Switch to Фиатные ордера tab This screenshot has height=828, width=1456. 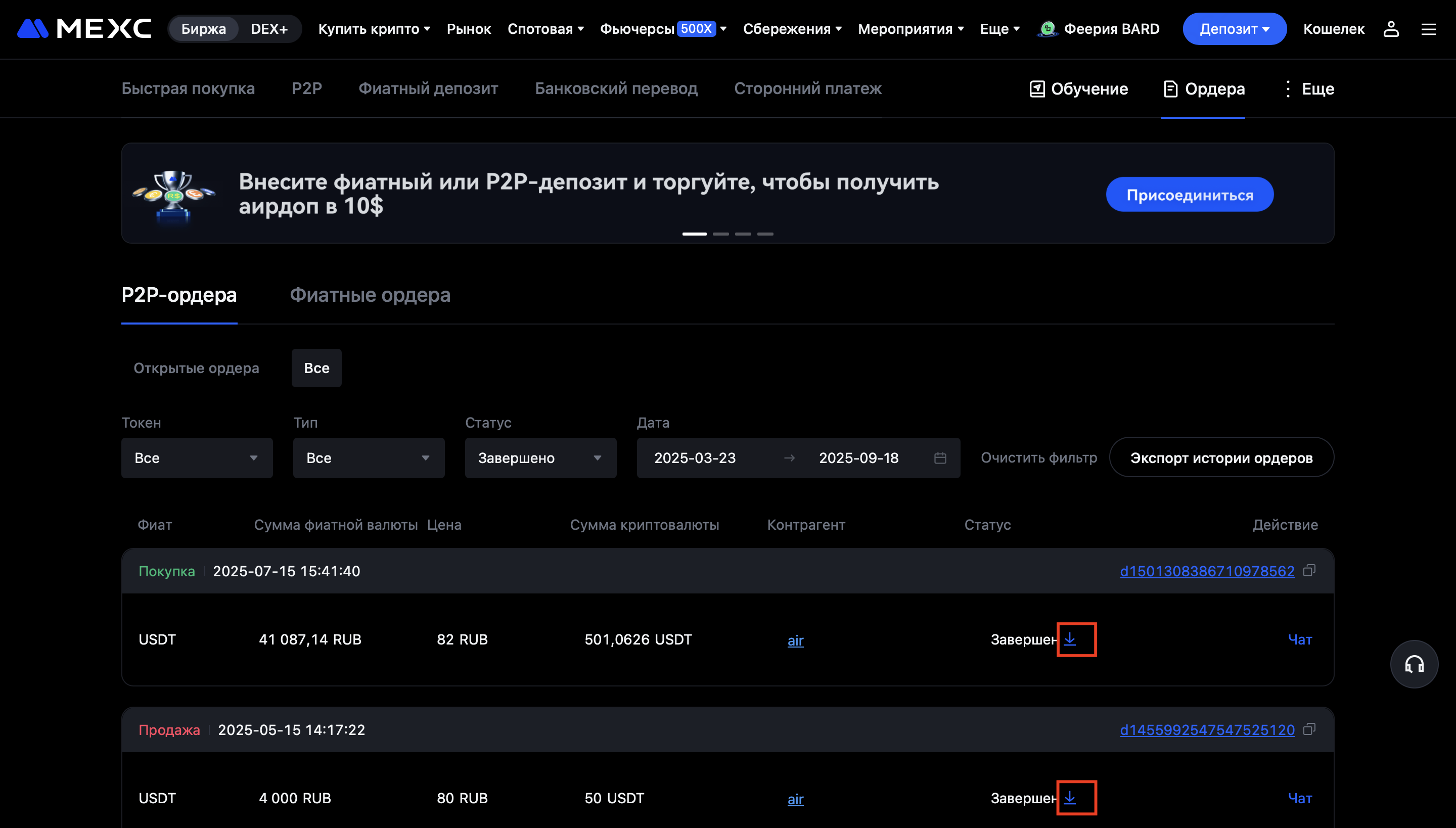[370, 295]
